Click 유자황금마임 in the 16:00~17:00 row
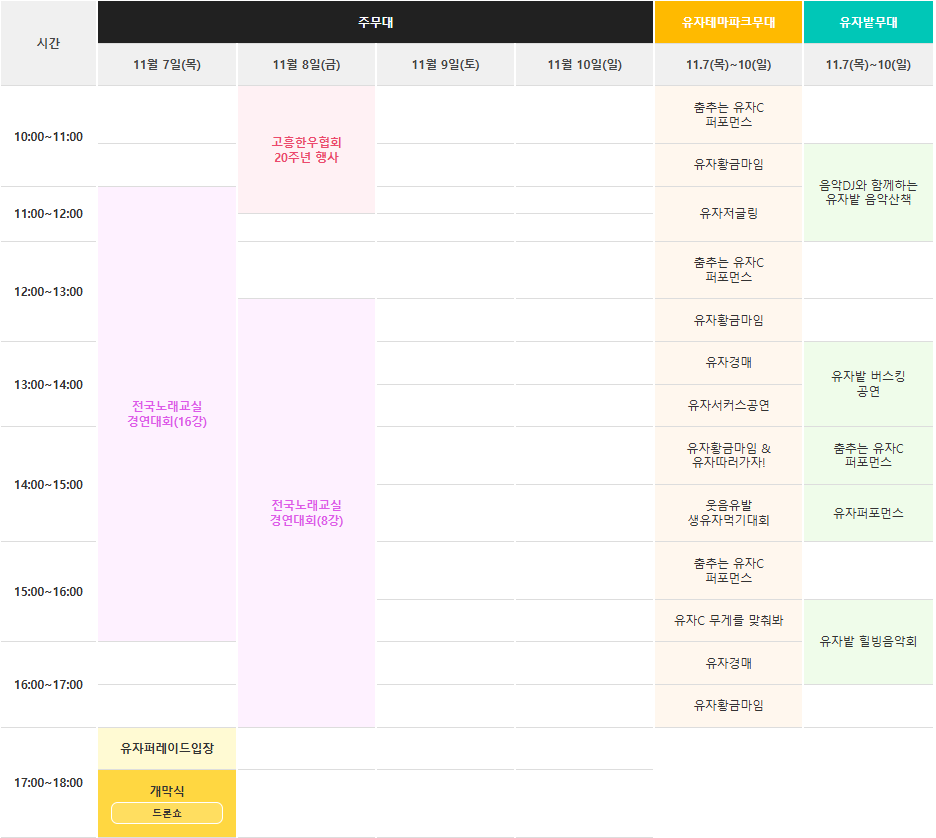The width and height of the screenshot is (936, 838). [x=728, y=705]
